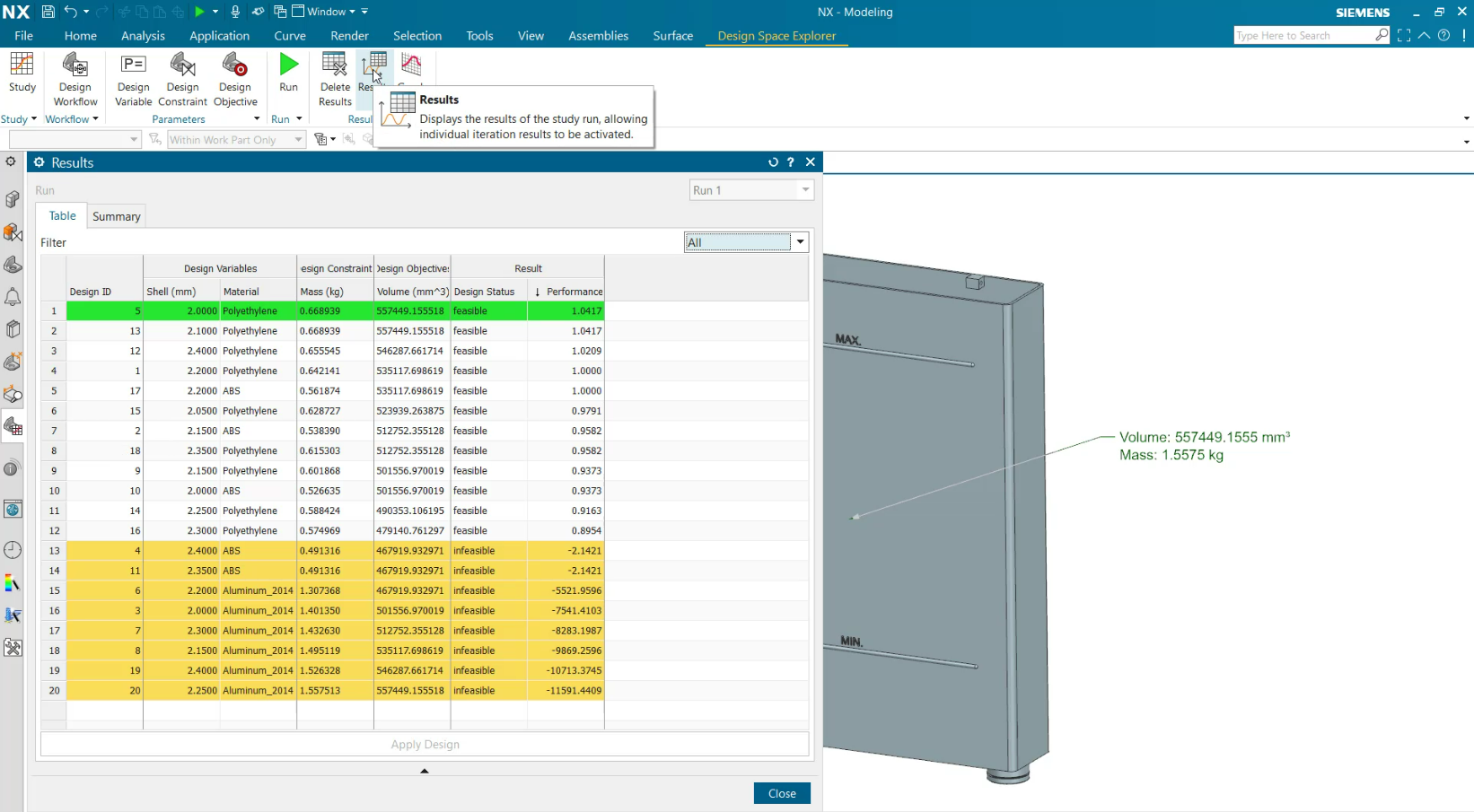Open the Filter All dropdown
This screenshot has width=1474, height=812.
[x=799, y=242]
